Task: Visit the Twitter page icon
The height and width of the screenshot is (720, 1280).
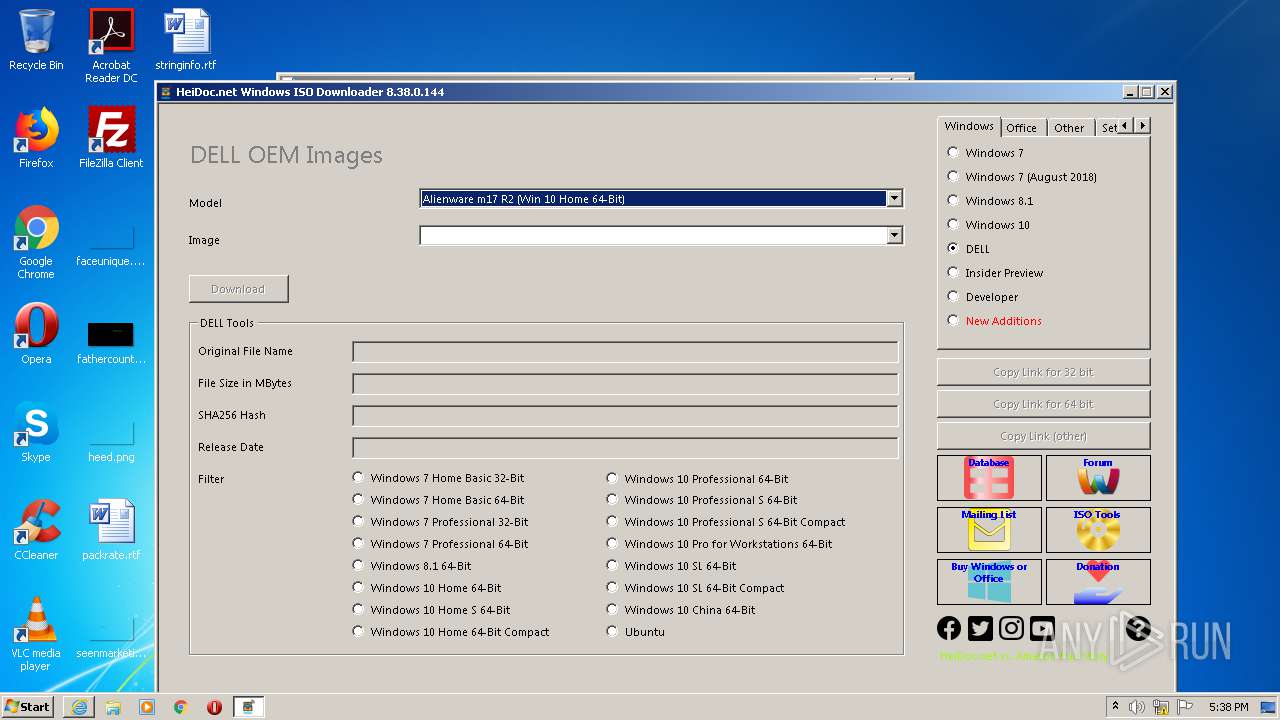Action: coord(980,628)
